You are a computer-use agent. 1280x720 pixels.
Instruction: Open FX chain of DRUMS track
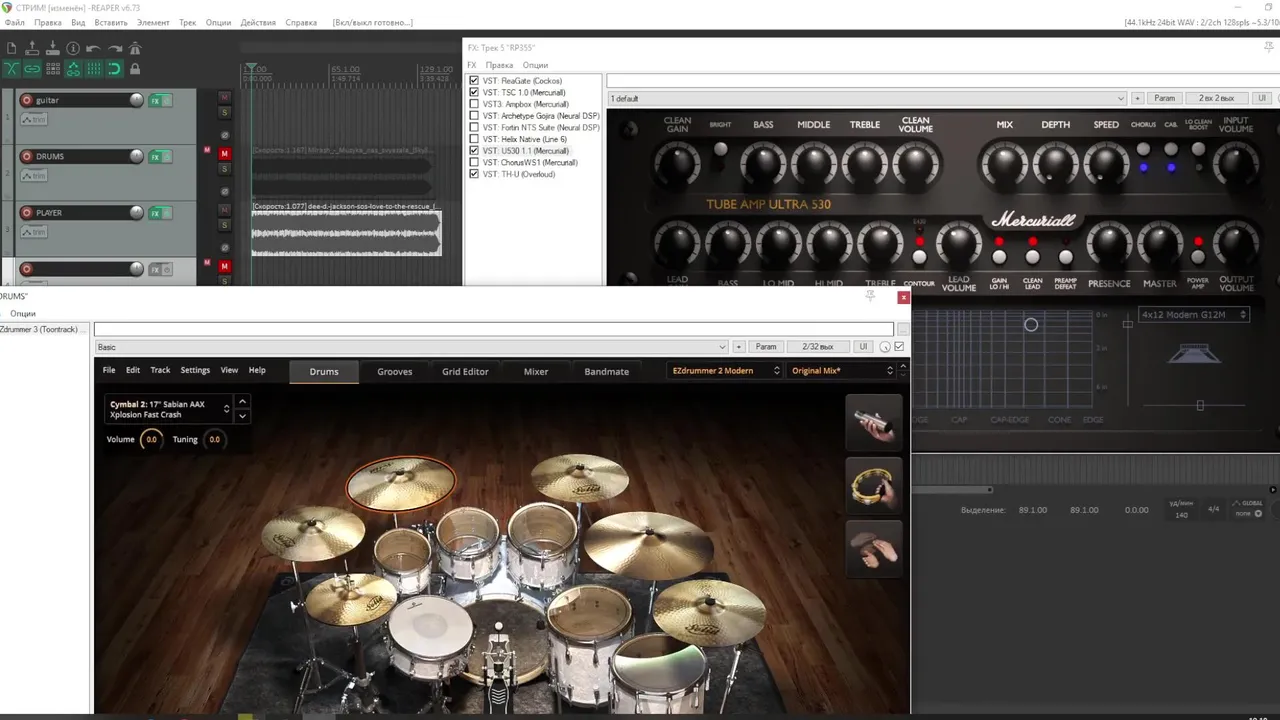point(155,156)
